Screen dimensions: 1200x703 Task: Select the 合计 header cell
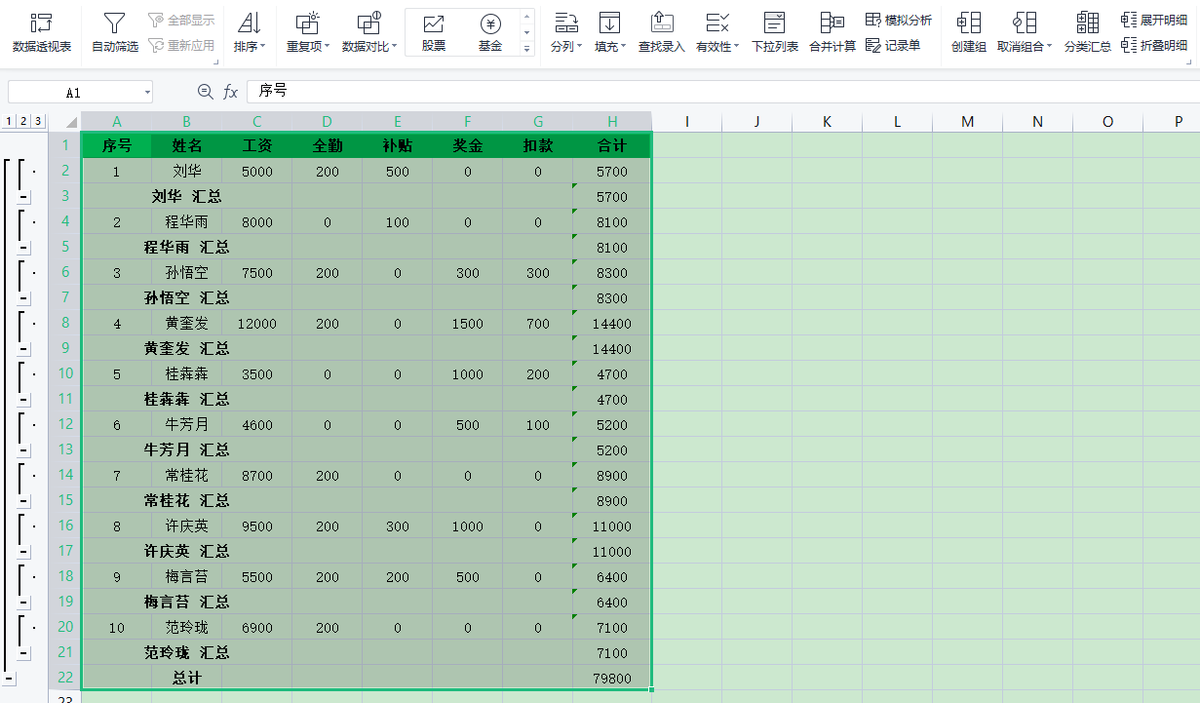612,146
